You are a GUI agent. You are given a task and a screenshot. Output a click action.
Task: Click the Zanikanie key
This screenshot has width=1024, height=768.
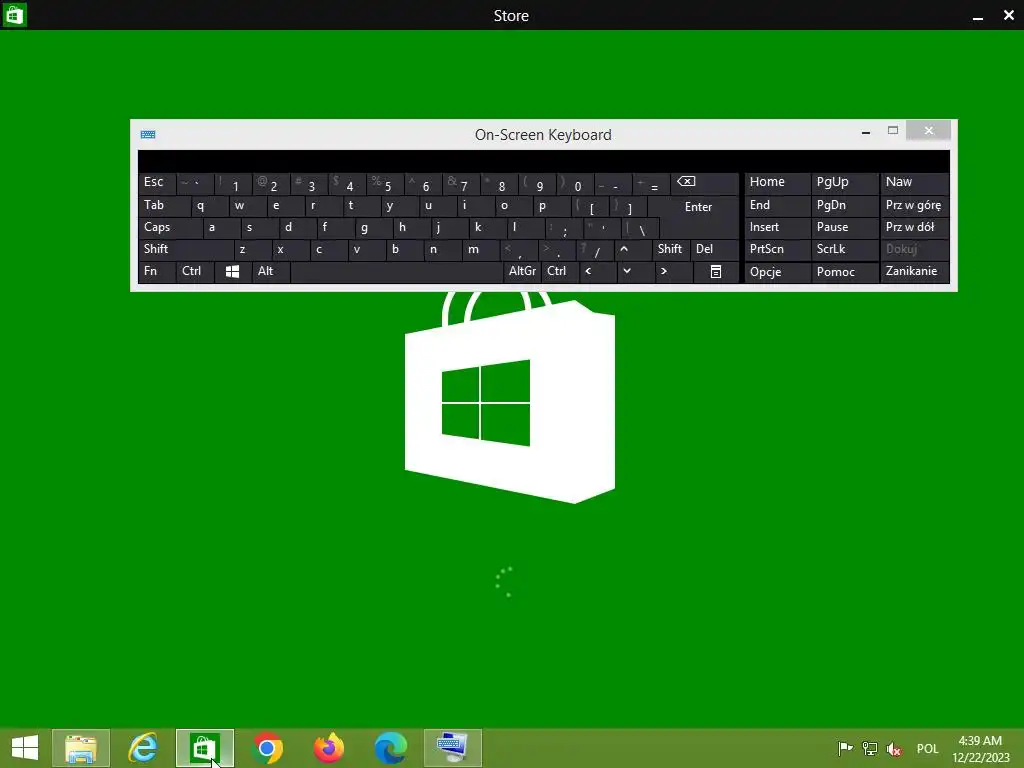coord(915,272)
